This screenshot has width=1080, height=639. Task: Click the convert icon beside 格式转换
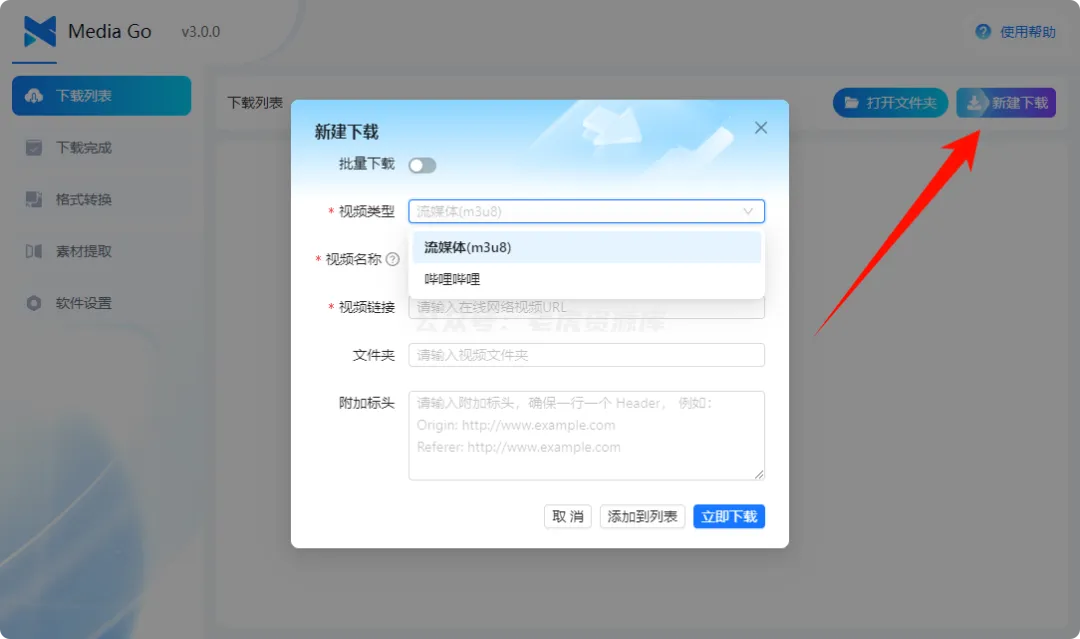pyautogui.click(x=34, y=199)
